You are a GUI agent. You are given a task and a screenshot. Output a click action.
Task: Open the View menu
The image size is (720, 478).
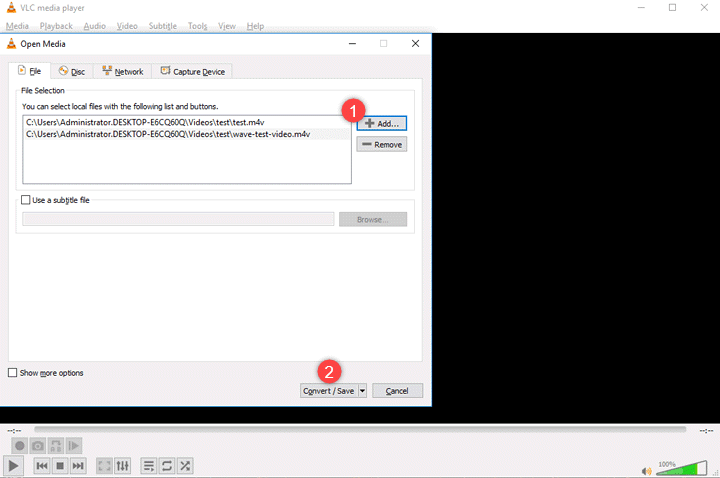[x=226, y=26]
